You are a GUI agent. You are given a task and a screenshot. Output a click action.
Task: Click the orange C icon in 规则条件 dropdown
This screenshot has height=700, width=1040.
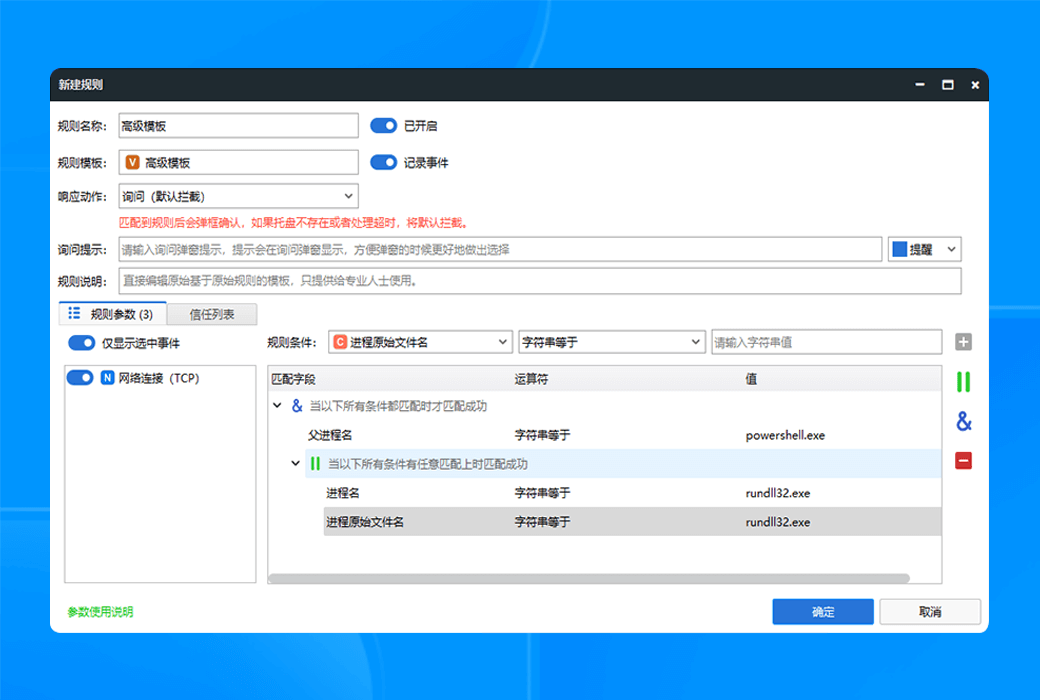pos(340,342)
